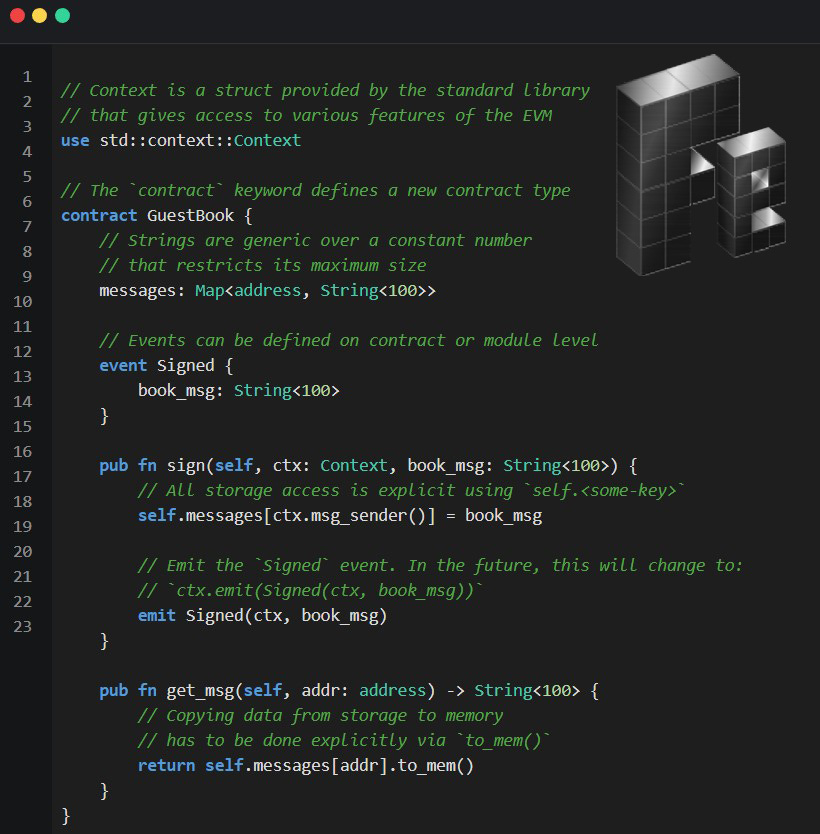Click "std::context::" in the use statement
The height and width of the screenshot is (834, 820).
pos(166,140)
